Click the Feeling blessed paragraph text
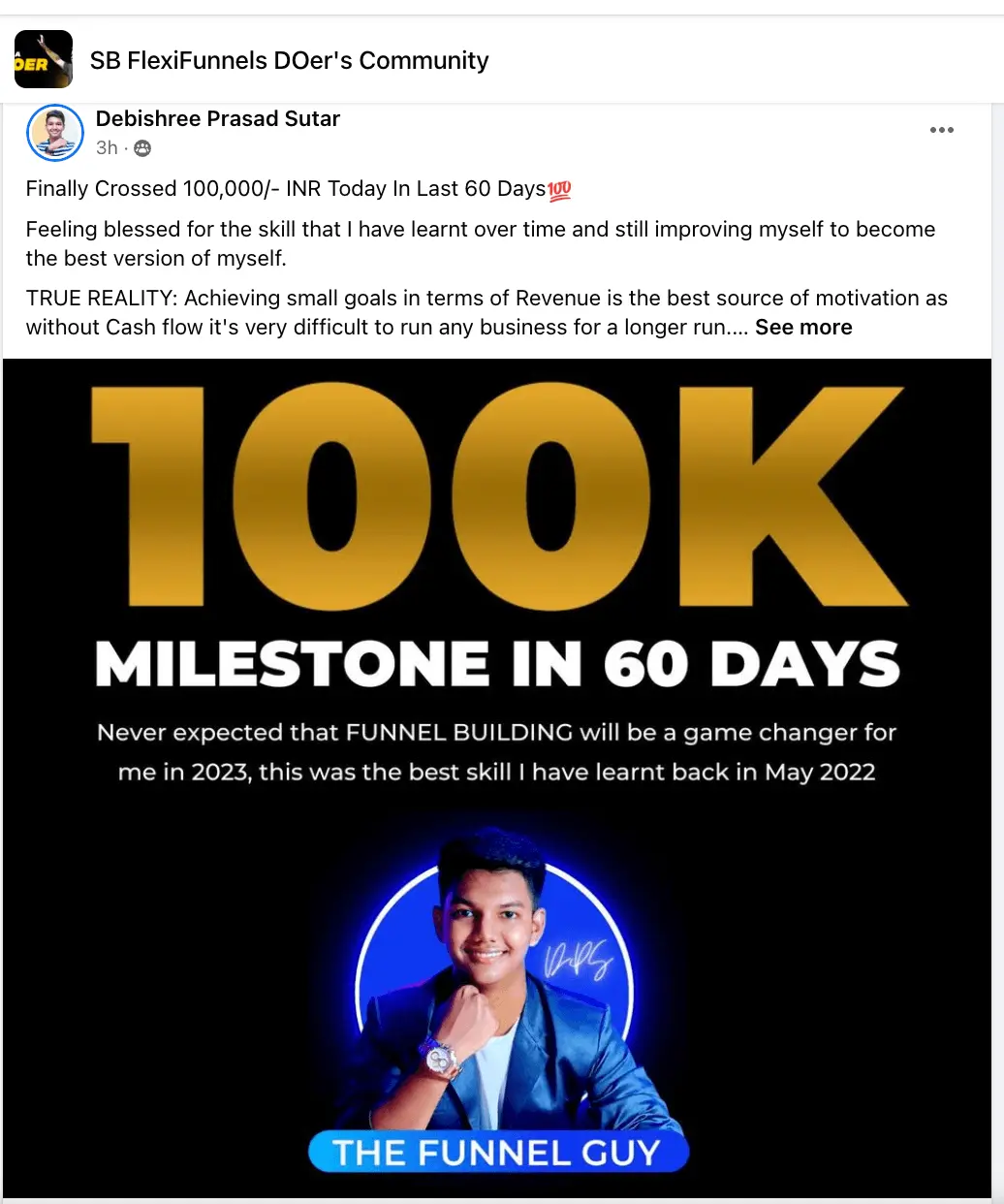 pyautogui.click(x=480, y=243)
